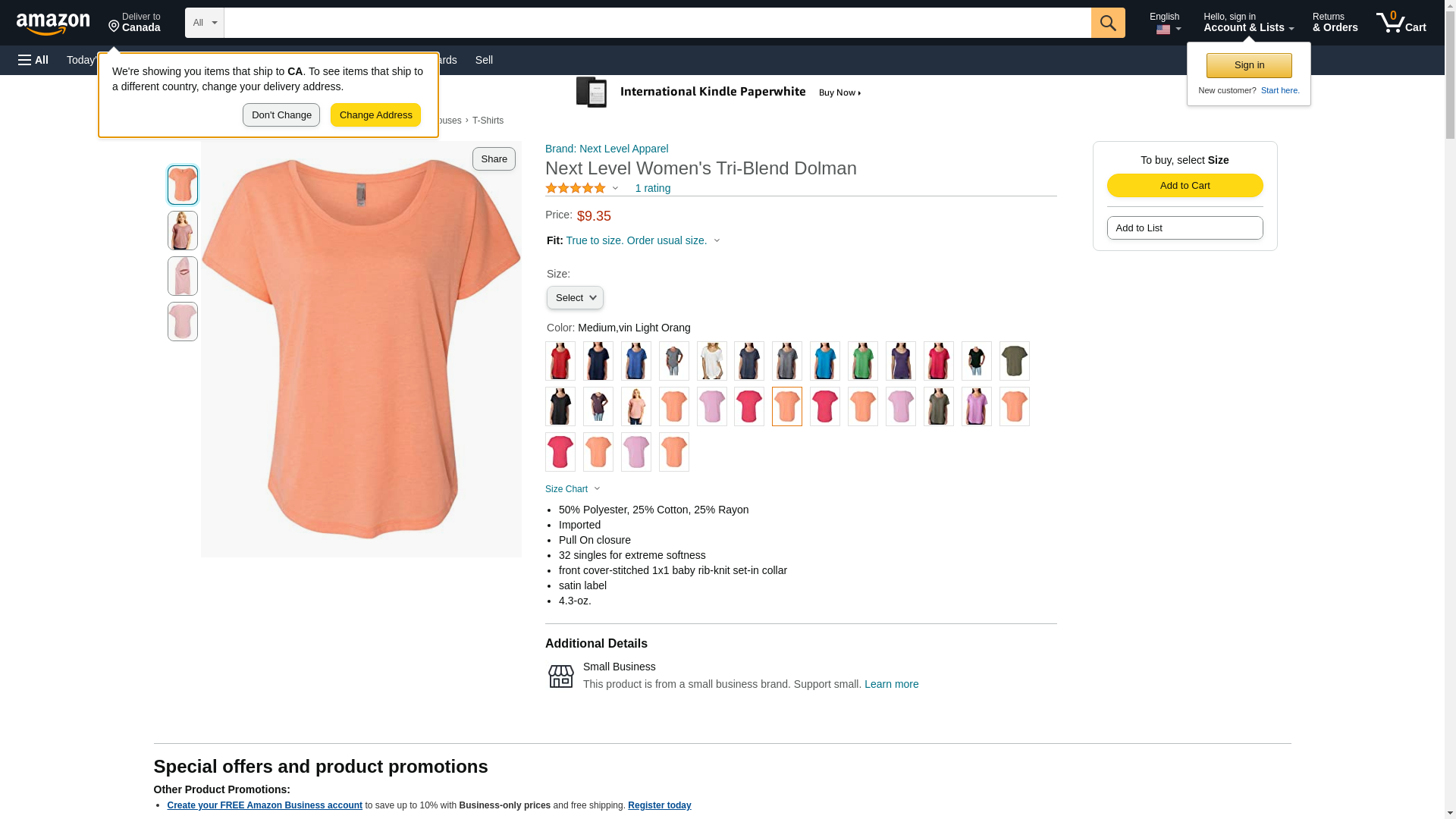
Task: Click the Add to Cart button
Action: [1185, 186]
